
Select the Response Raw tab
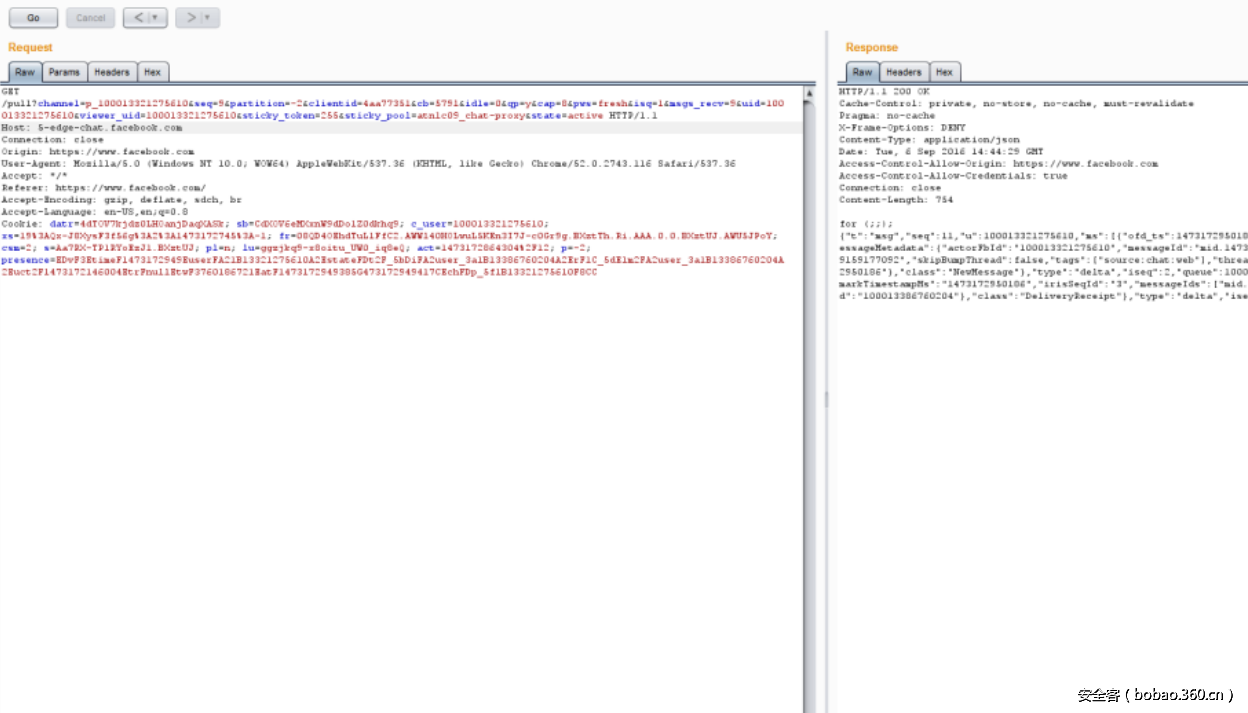tap(862, 72)
